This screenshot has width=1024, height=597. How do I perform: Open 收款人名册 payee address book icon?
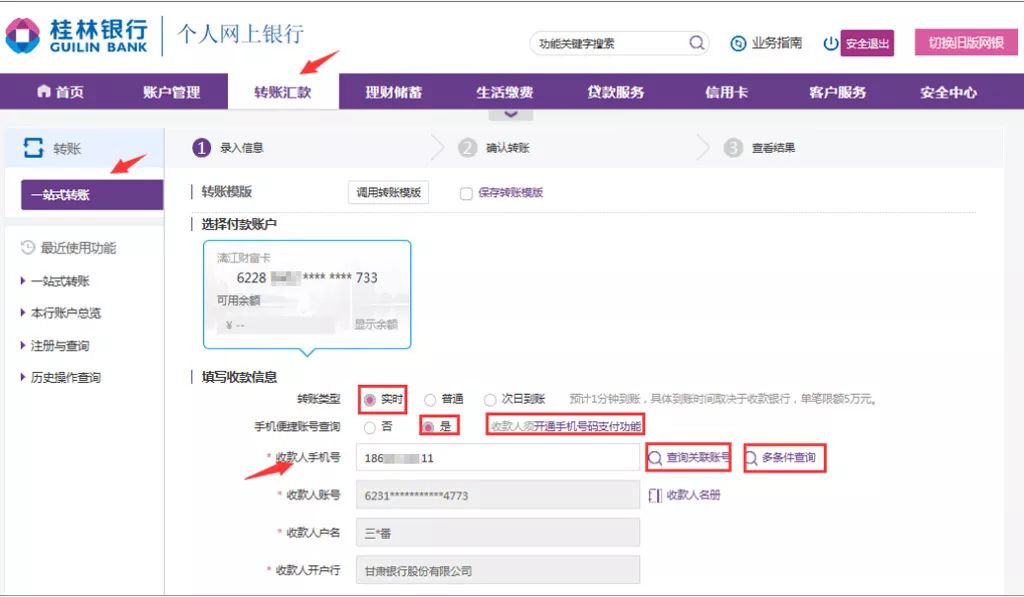coord(656,495)
